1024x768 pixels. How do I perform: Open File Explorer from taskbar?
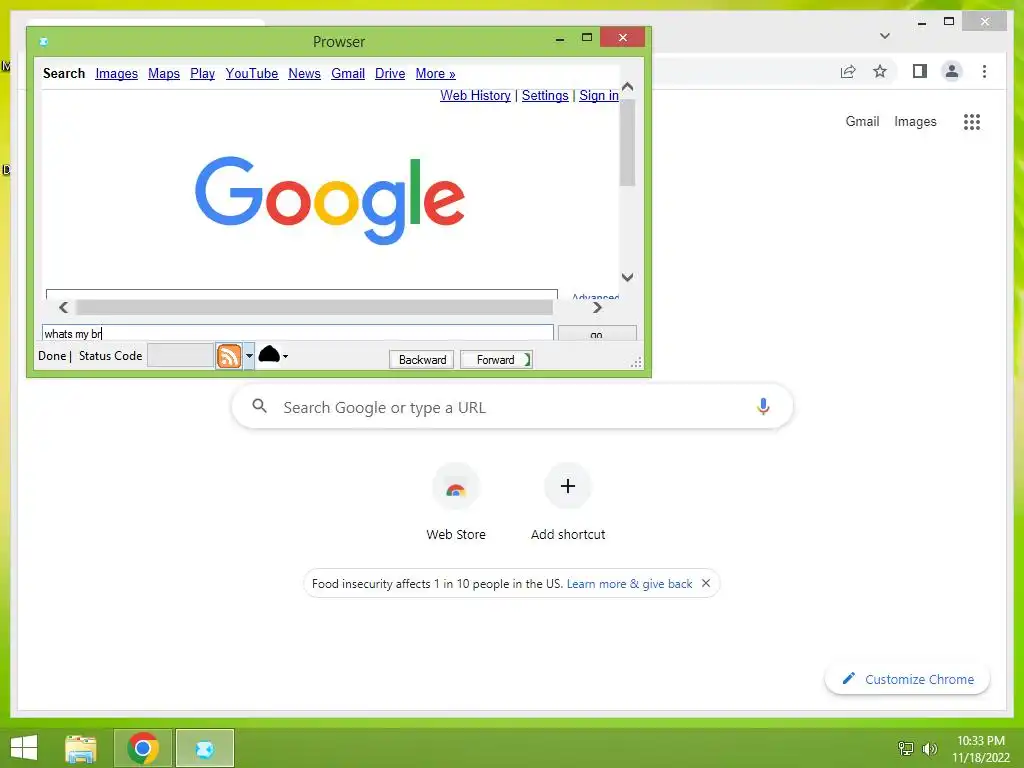coord(81,748)
